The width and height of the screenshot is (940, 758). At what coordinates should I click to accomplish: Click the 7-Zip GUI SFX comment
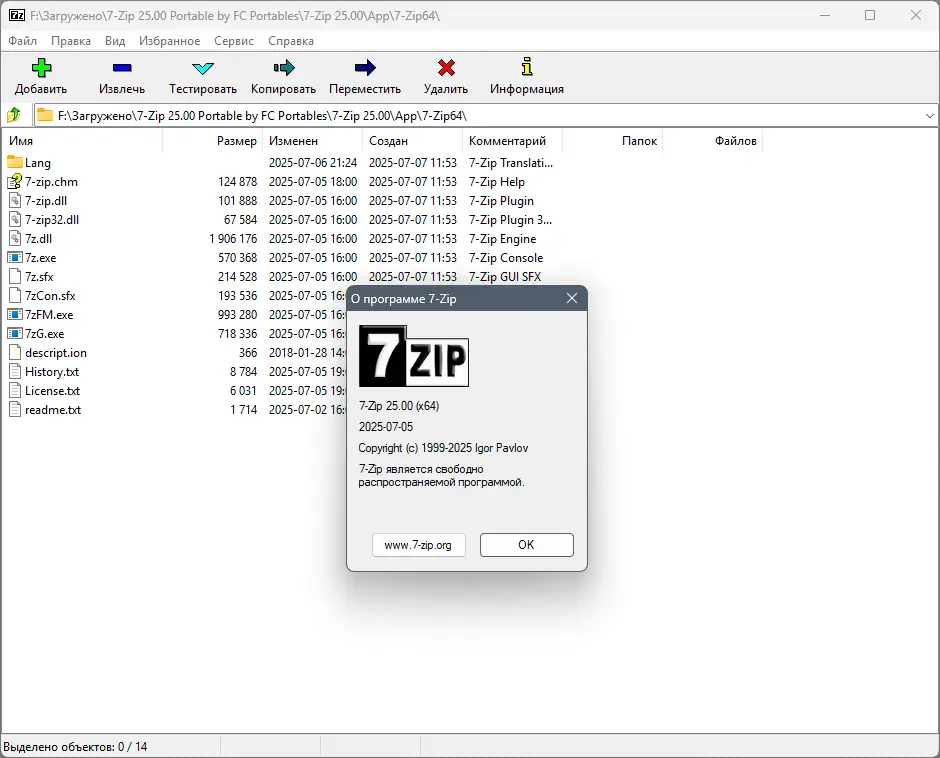[x=505, y=277]
